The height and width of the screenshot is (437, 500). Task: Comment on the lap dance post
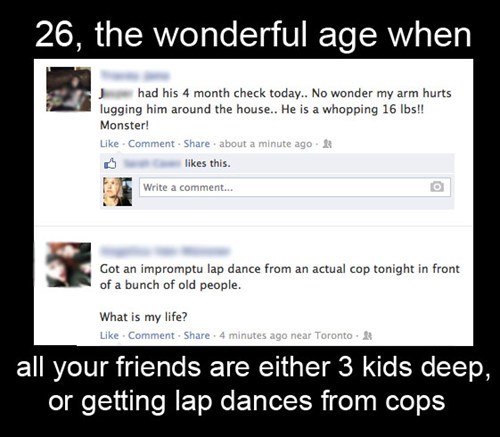coord(151,335)
